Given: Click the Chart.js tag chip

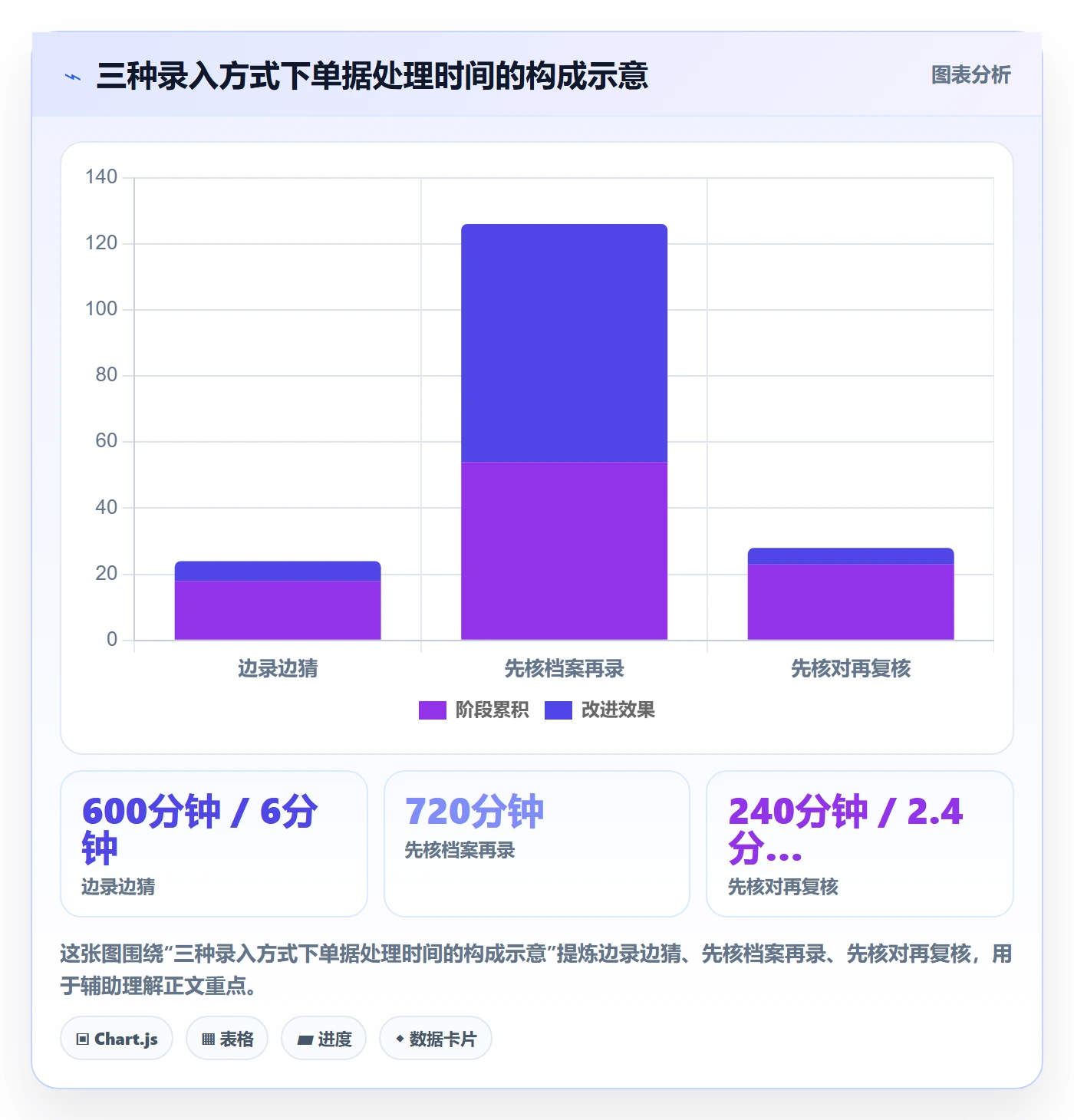Looking at the screenshot, I should (117, 1039).
